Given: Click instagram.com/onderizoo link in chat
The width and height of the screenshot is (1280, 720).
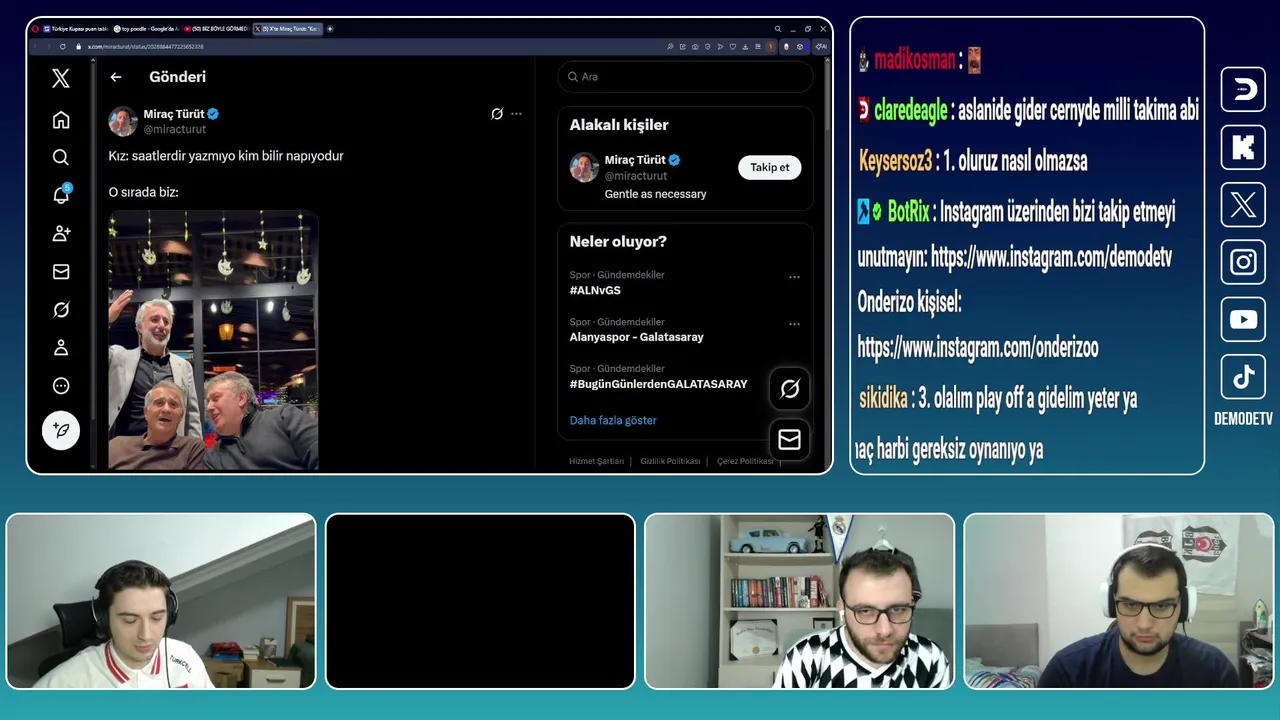Looking at the screenshot, I should [978, 348].
